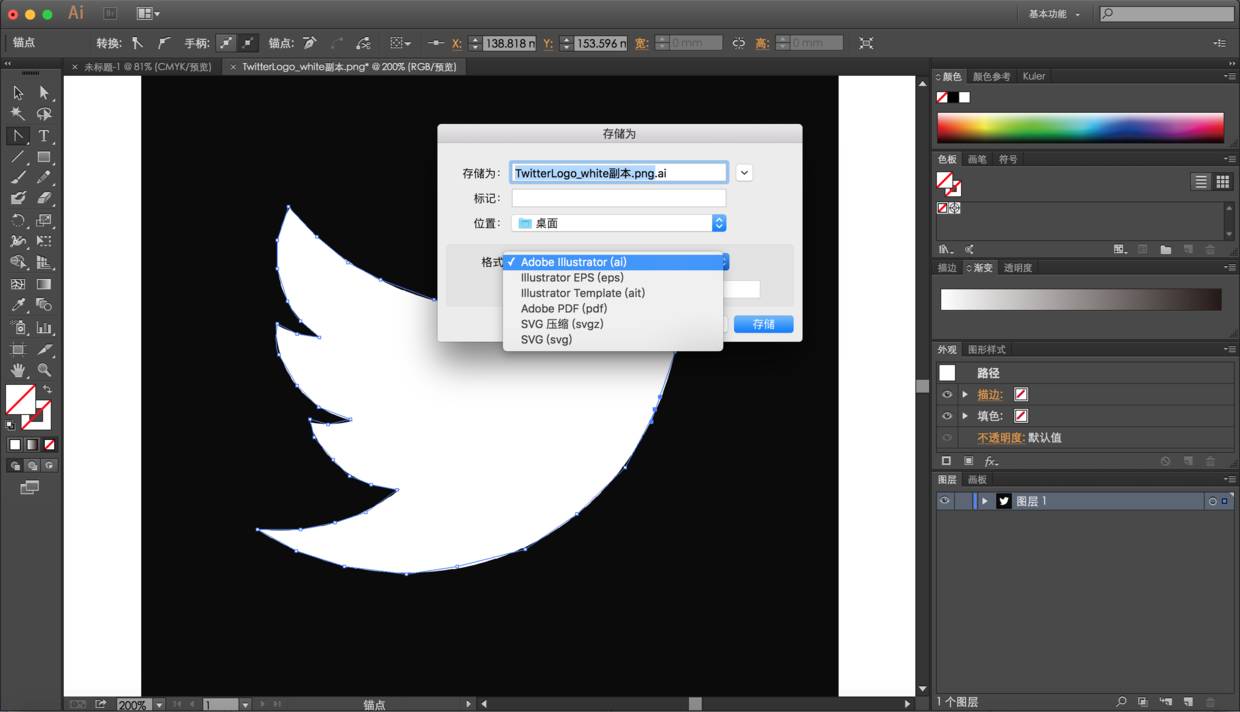Enable Draw Behind mode
The image size is (1240, 712).
tap(32, 466)
